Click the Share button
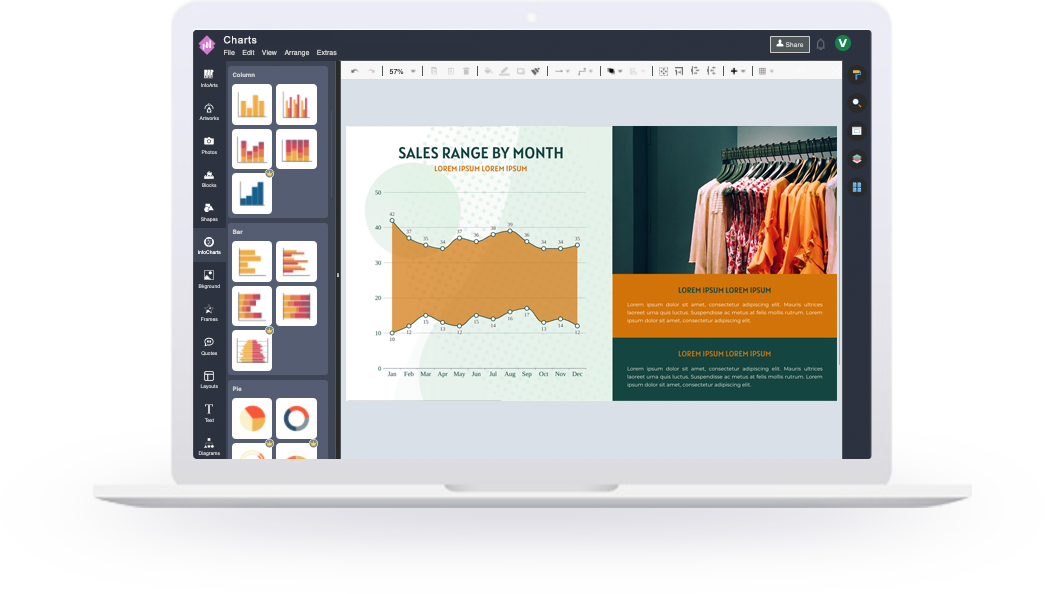This screenshot has width=1045, height=594. pyautogui.click(x=790, y=44)
